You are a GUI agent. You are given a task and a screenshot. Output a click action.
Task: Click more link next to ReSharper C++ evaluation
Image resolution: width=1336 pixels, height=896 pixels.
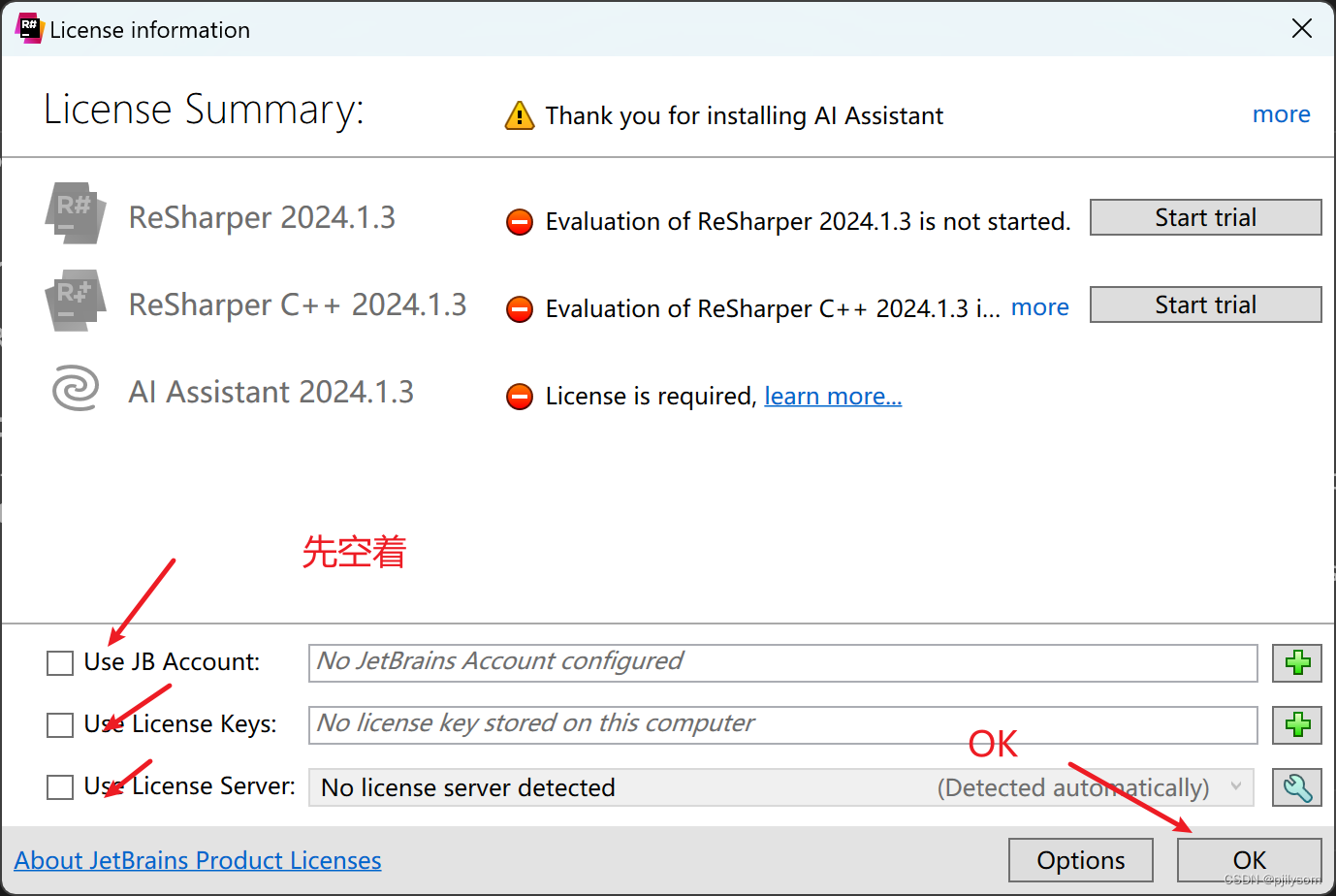pos(1039,307)
